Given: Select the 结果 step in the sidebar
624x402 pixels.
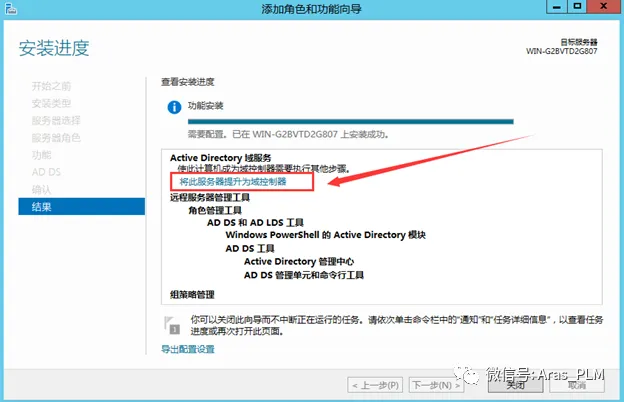Looking at the screenshot, I should [82, 207].
